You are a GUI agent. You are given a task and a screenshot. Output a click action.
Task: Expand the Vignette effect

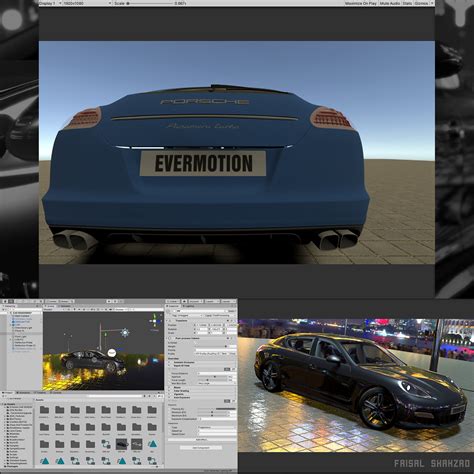[169, 394]
